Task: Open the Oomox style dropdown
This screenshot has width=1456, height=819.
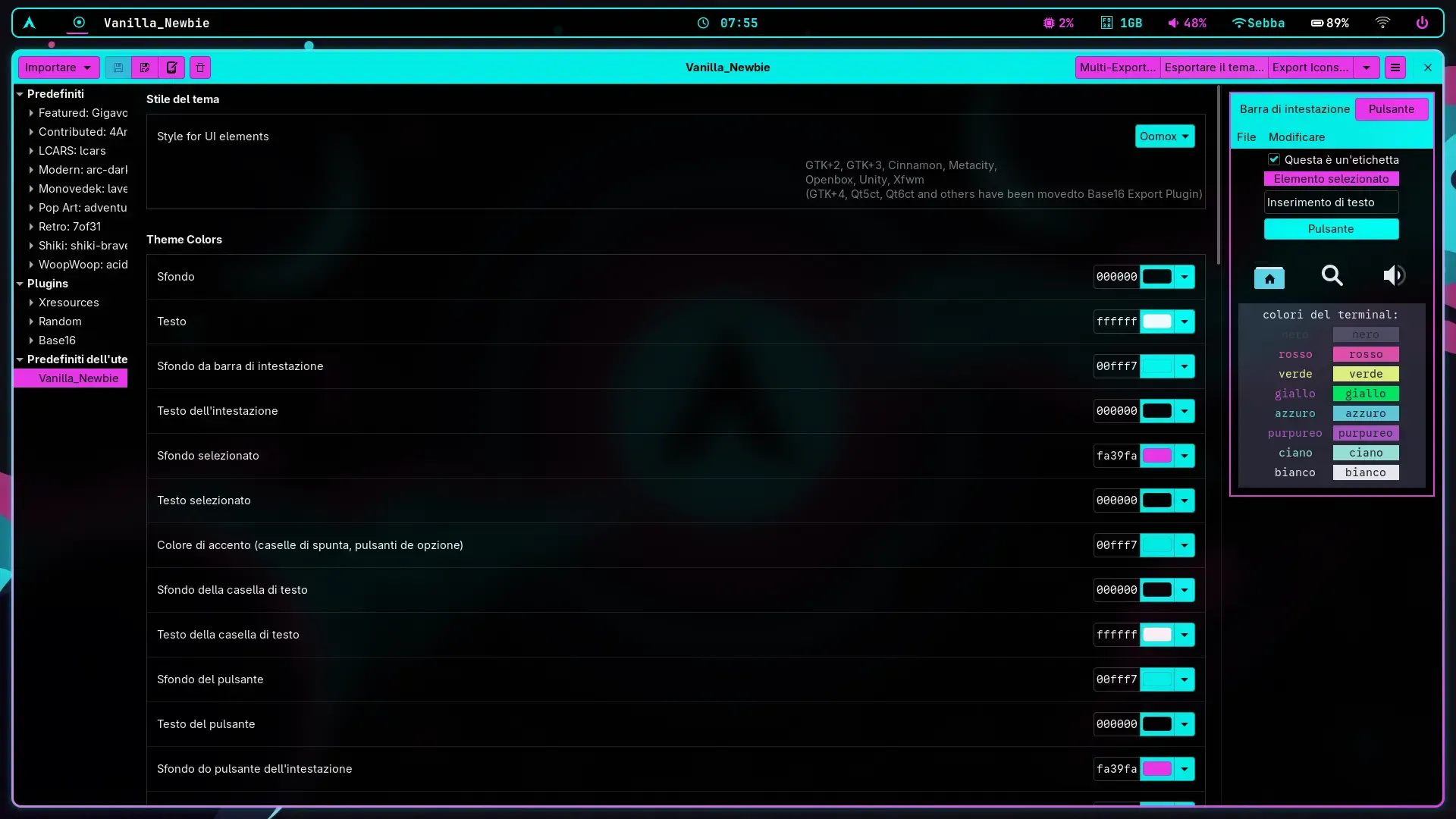Action: (x=1165, y=136)
